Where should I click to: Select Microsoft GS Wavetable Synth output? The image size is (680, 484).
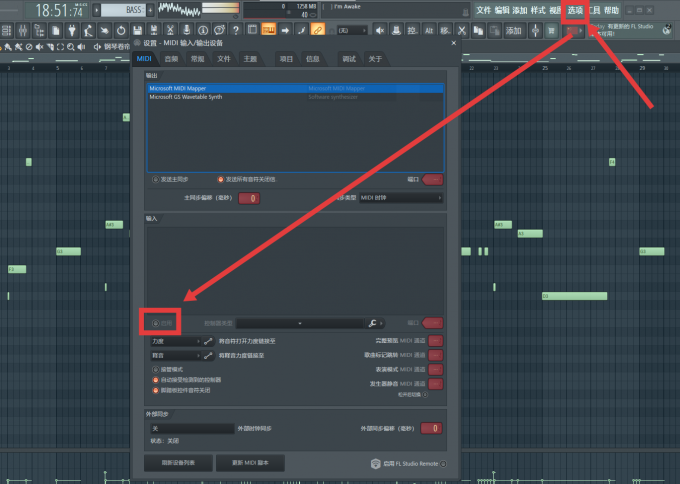pyautogui.click(x=295, y=97)
